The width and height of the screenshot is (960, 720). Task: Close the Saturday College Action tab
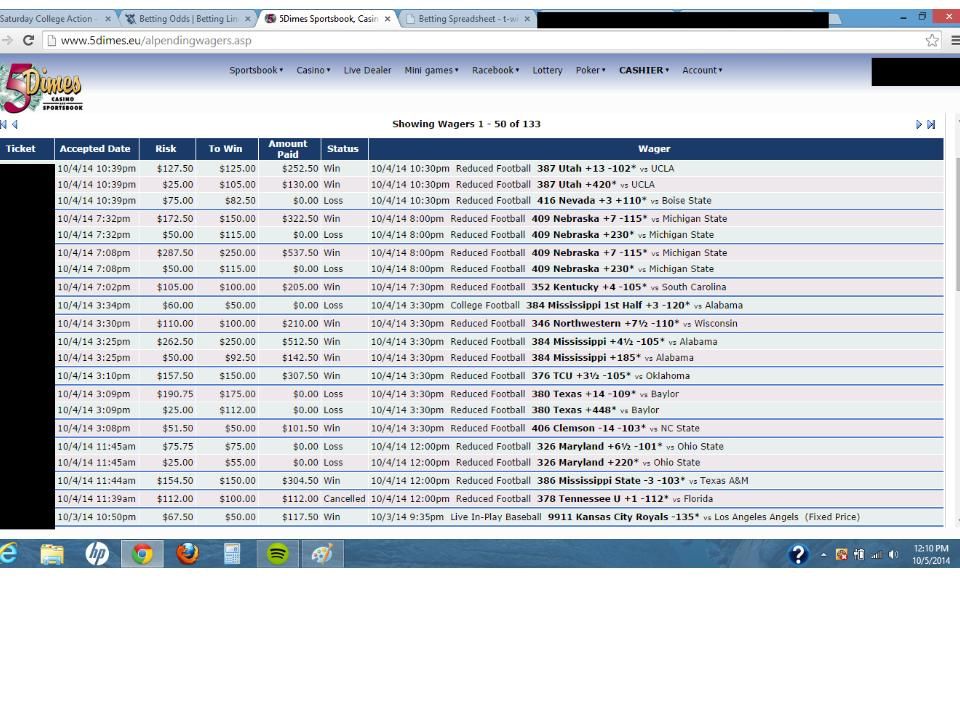tap(108, 19)
